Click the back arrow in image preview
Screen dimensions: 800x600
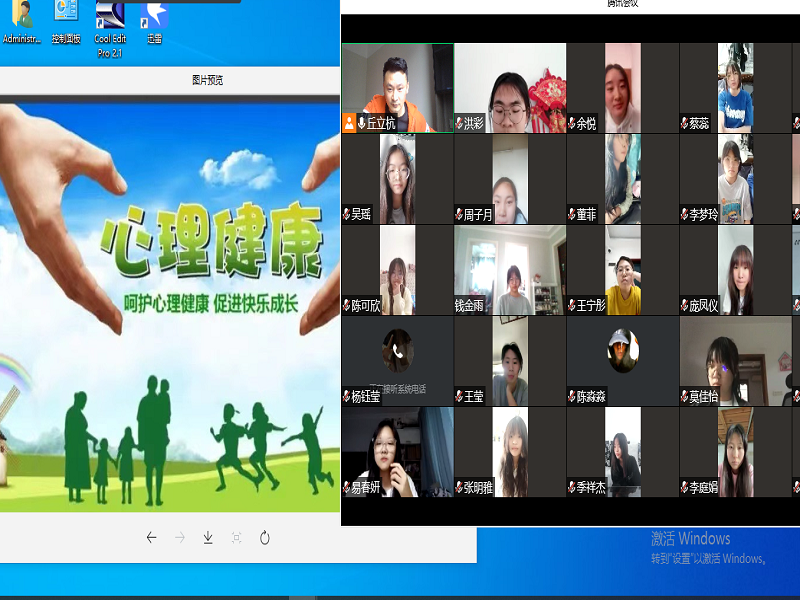pos(151,537)
